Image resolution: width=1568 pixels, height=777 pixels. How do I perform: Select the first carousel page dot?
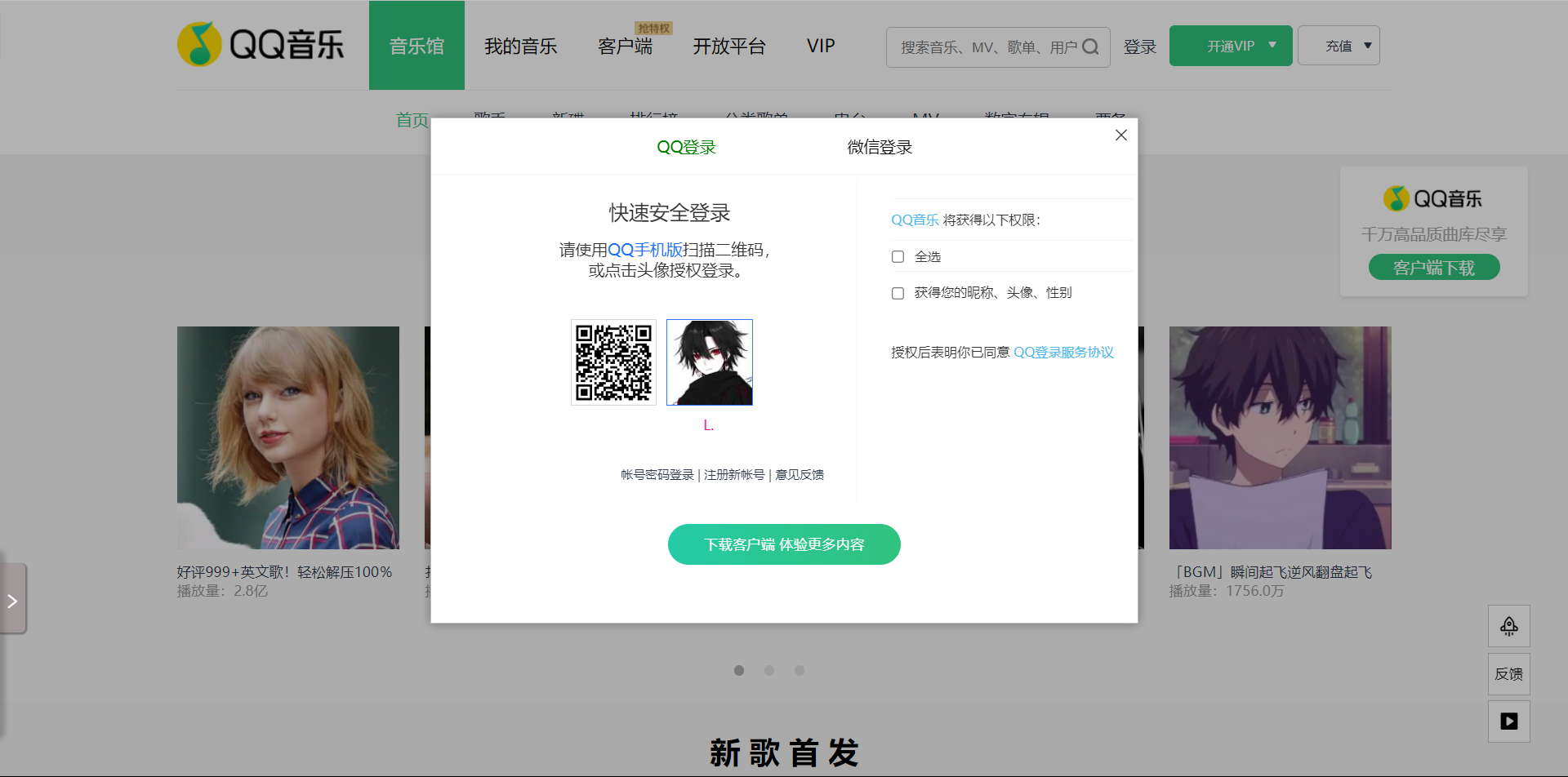coord(739,670)
